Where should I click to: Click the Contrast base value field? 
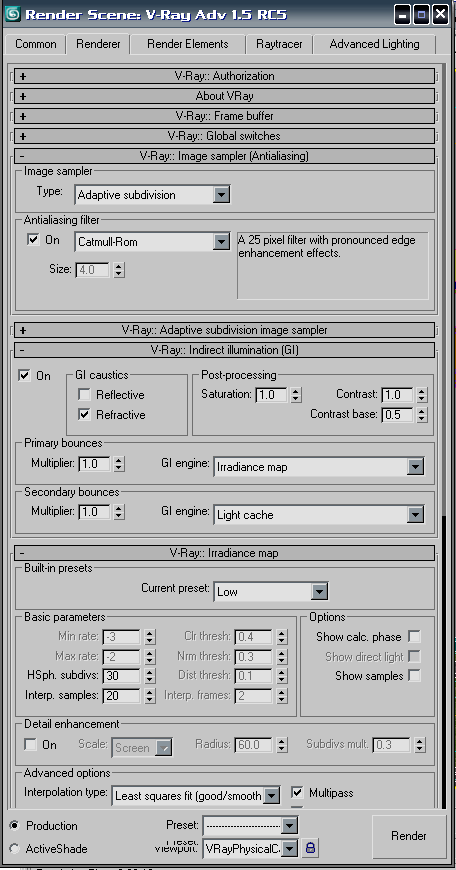(398, 414)
